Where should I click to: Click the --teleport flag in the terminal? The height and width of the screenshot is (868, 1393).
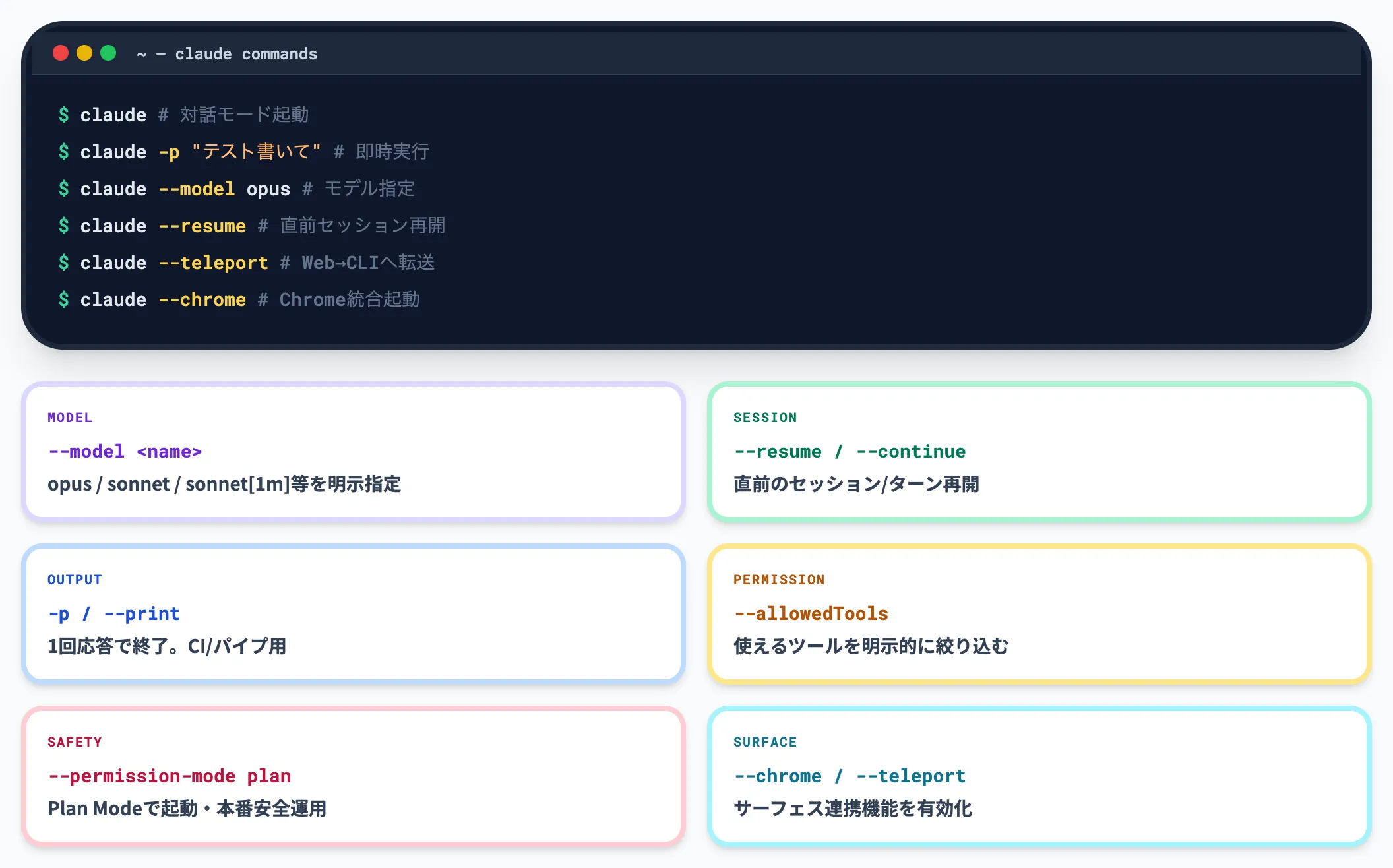point(213,263)
